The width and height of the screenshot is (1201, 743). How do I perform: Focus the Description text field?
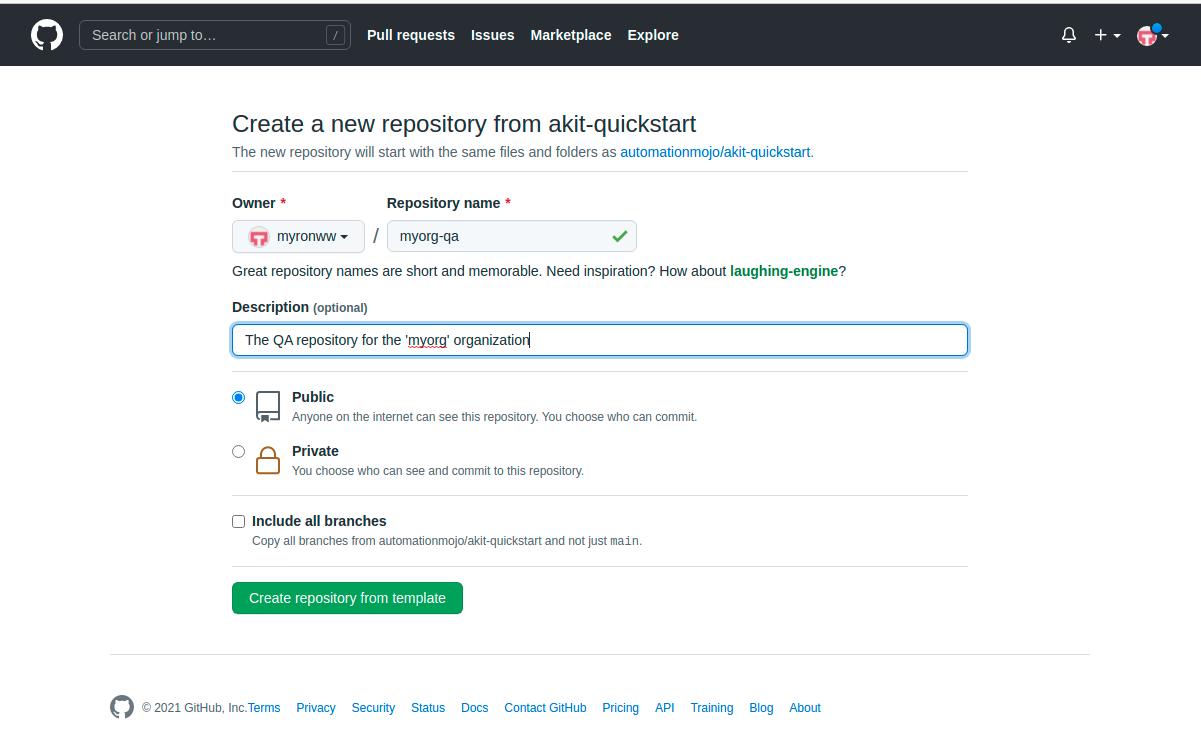[600, 340]
